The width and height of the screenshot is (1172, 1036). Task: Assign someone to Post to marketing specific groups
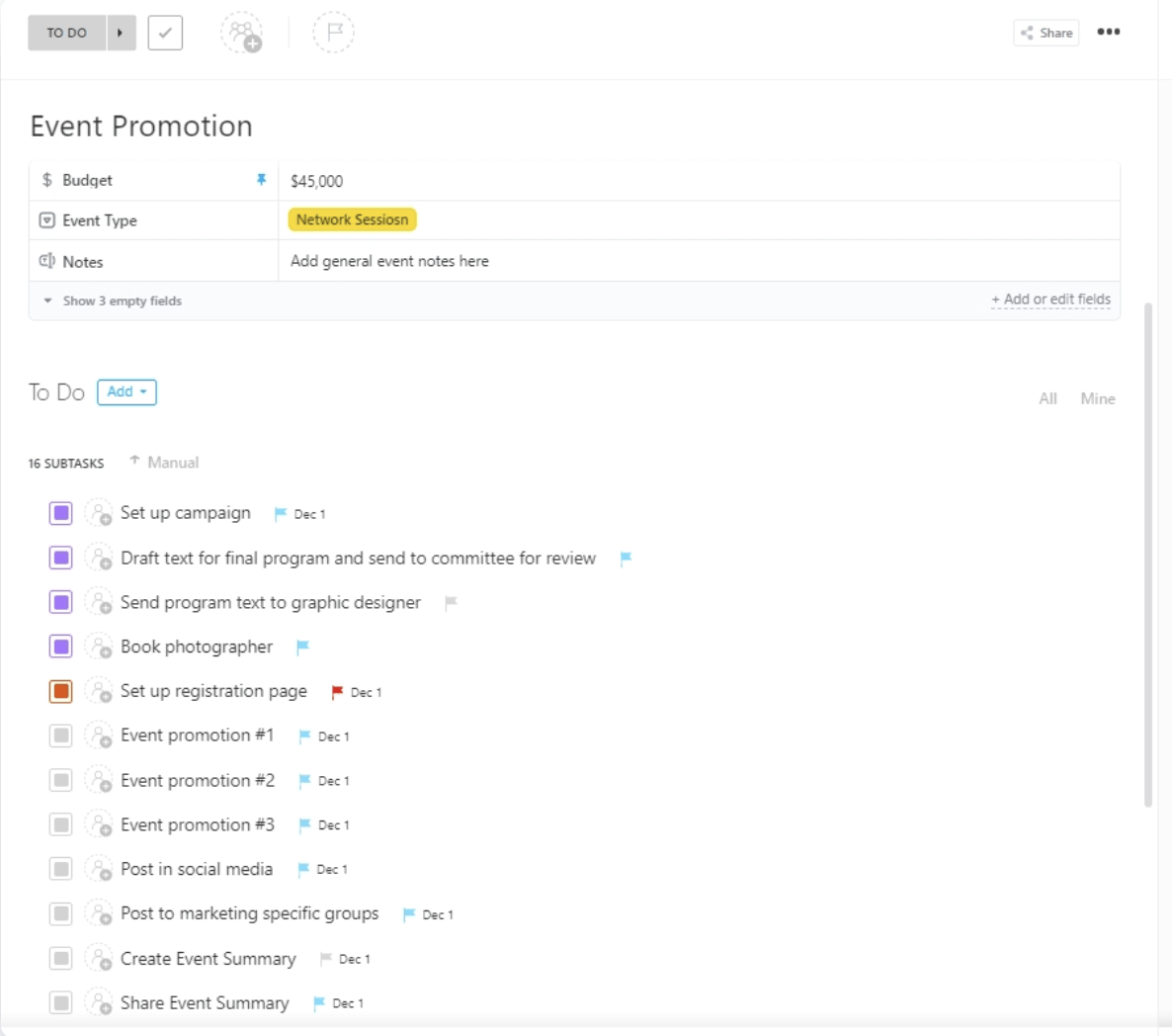[x=99, y=913]
